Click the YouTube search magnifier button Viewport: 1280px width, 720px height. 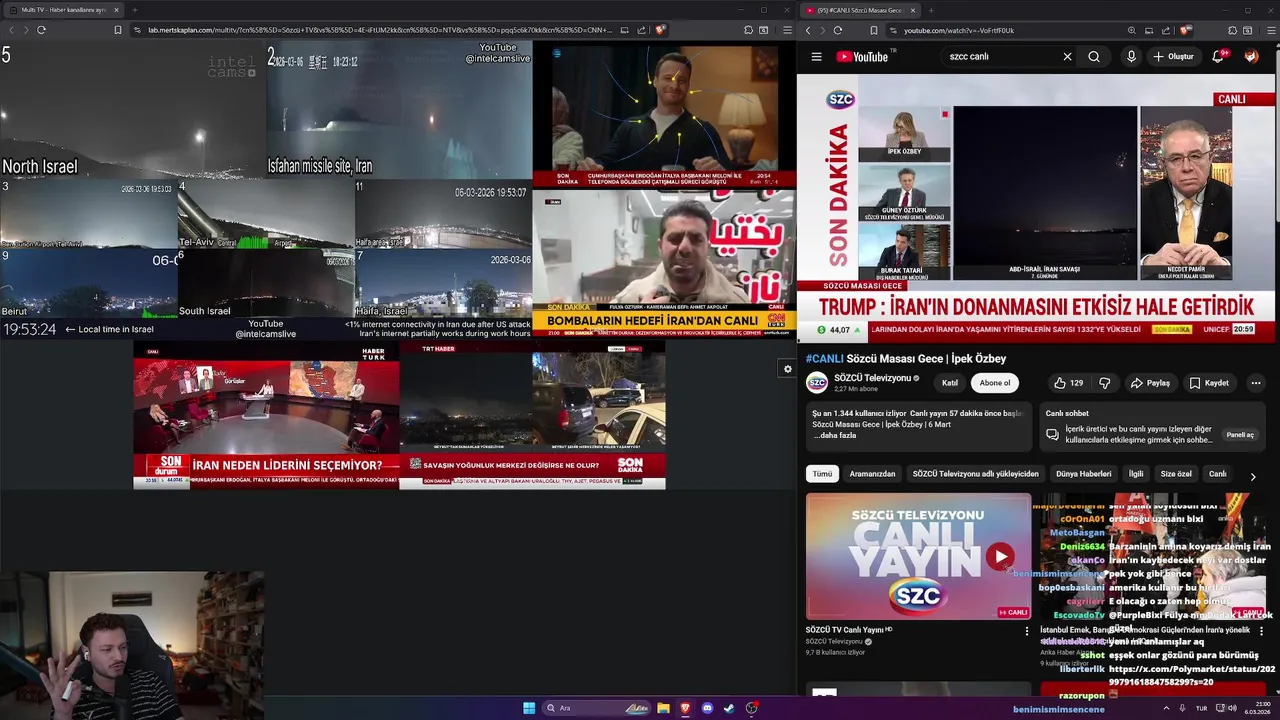pyautogui.click(x=1094, y=57)
